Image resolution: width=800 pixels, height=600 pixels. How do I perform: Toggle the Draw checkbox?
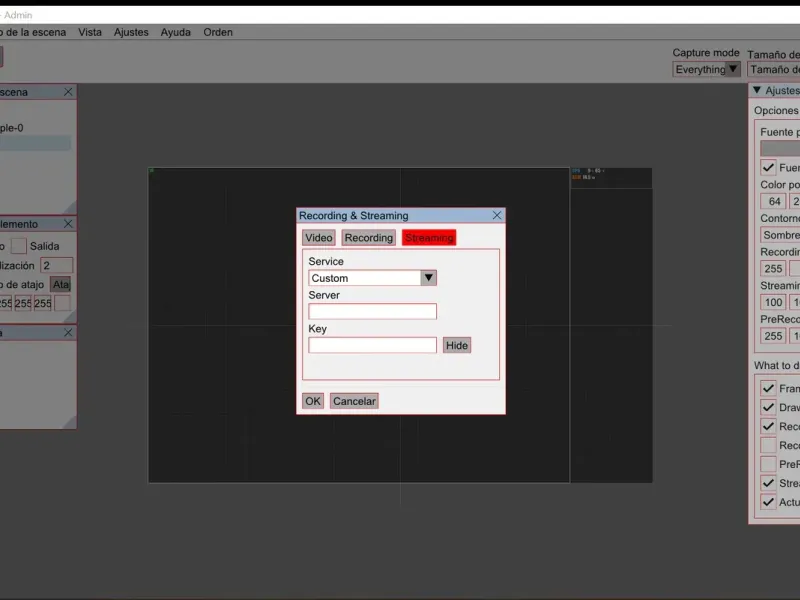(768, 407)
